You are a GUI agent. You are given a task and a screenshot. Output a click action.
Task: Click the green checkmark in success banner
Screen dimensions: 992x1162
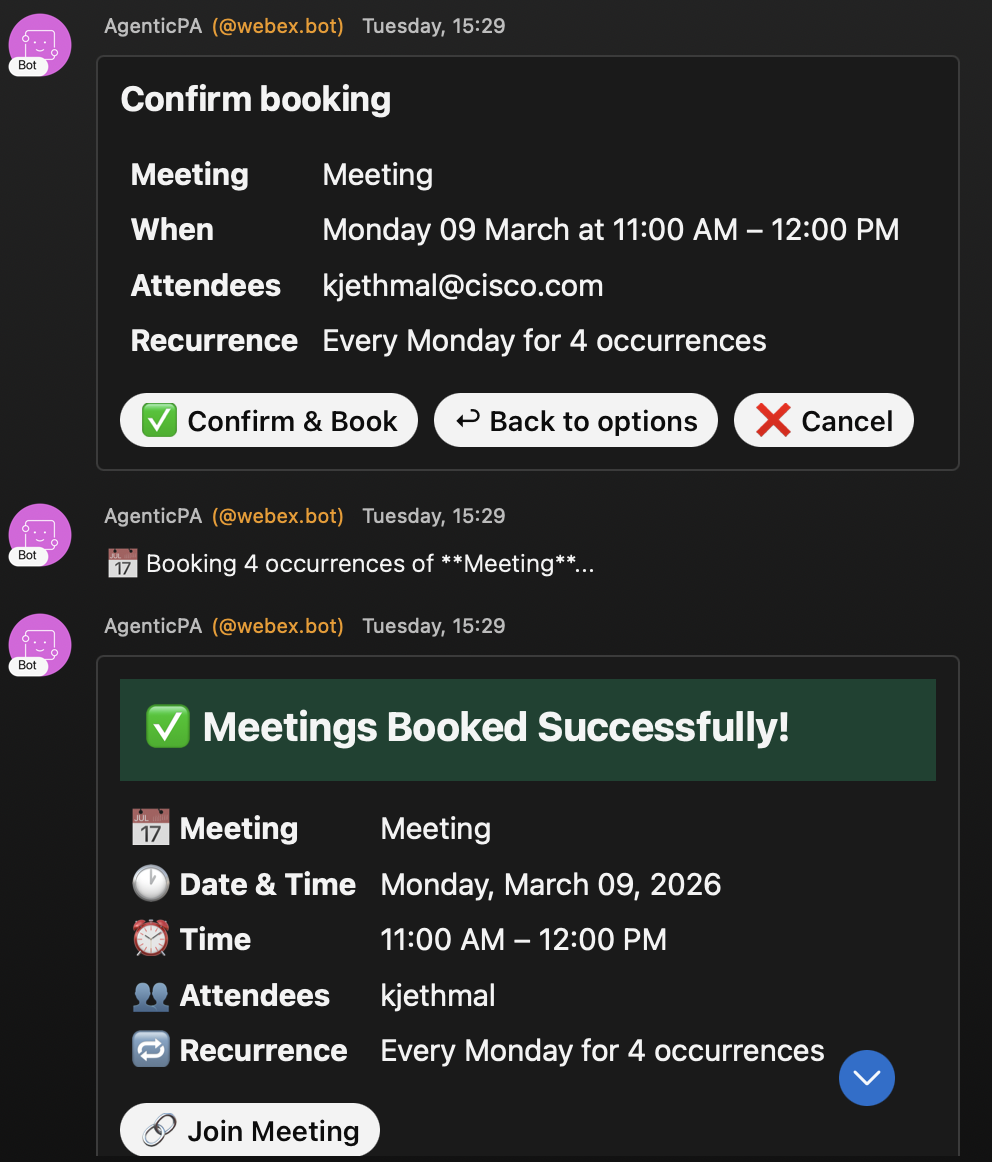pos(167,727)
